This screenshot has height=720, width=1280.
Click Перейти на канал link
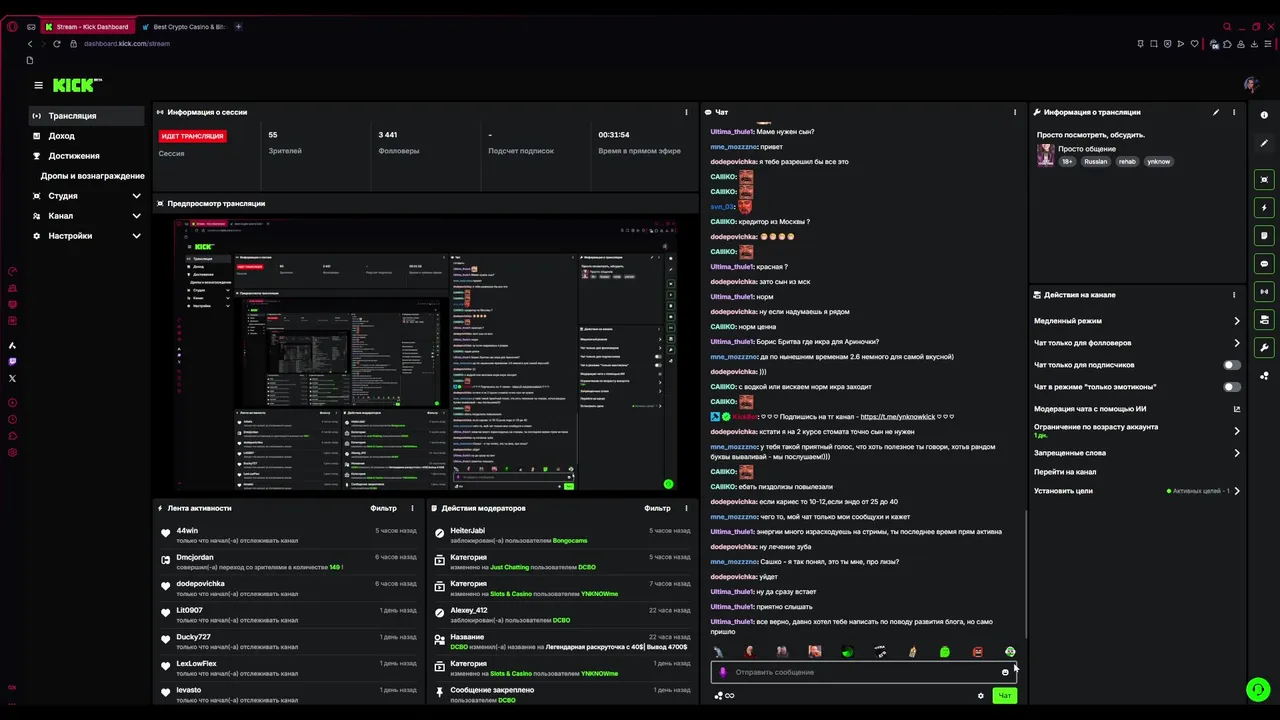[x=1064, y=472]
